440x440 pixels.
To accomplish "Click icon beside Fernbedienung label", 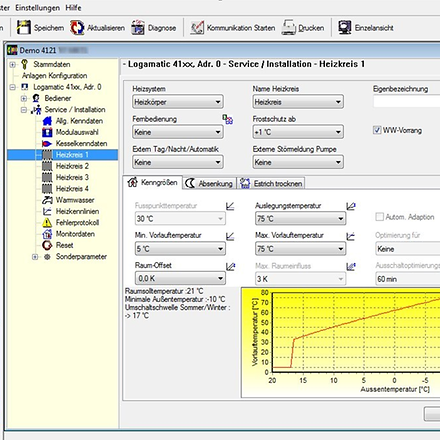I will pos(228,119).
